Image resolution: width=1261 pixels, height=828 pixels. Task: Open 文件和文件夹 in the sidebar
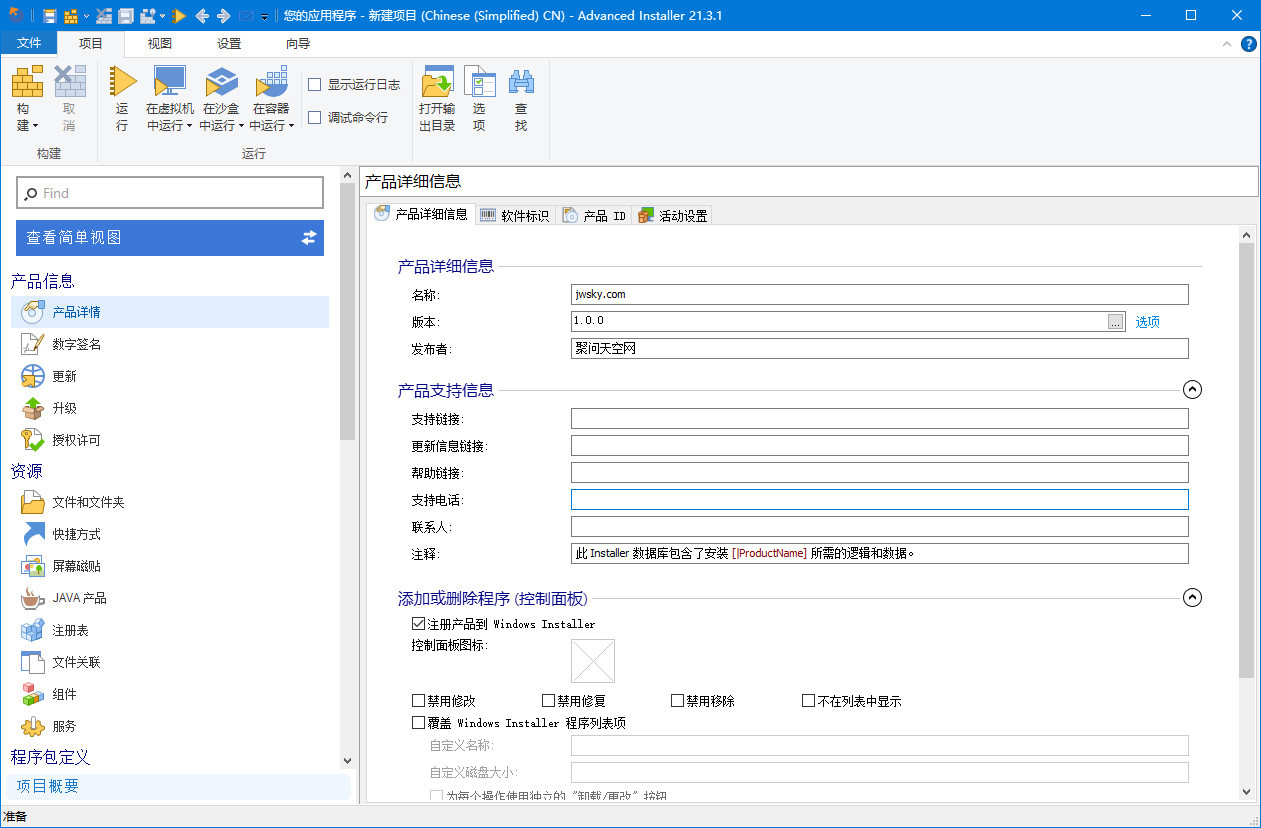(x=88, y=502)
